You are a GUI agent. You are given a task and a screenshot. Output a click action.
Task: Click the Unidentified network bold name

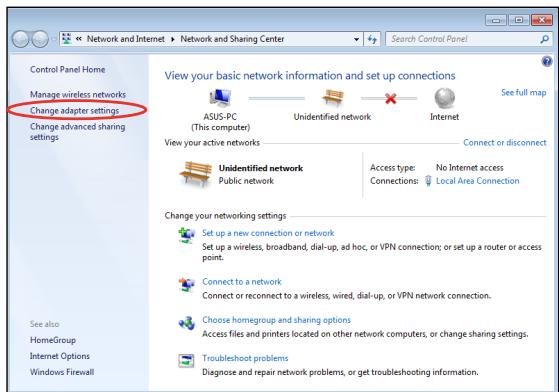click(x=261, y=168)
